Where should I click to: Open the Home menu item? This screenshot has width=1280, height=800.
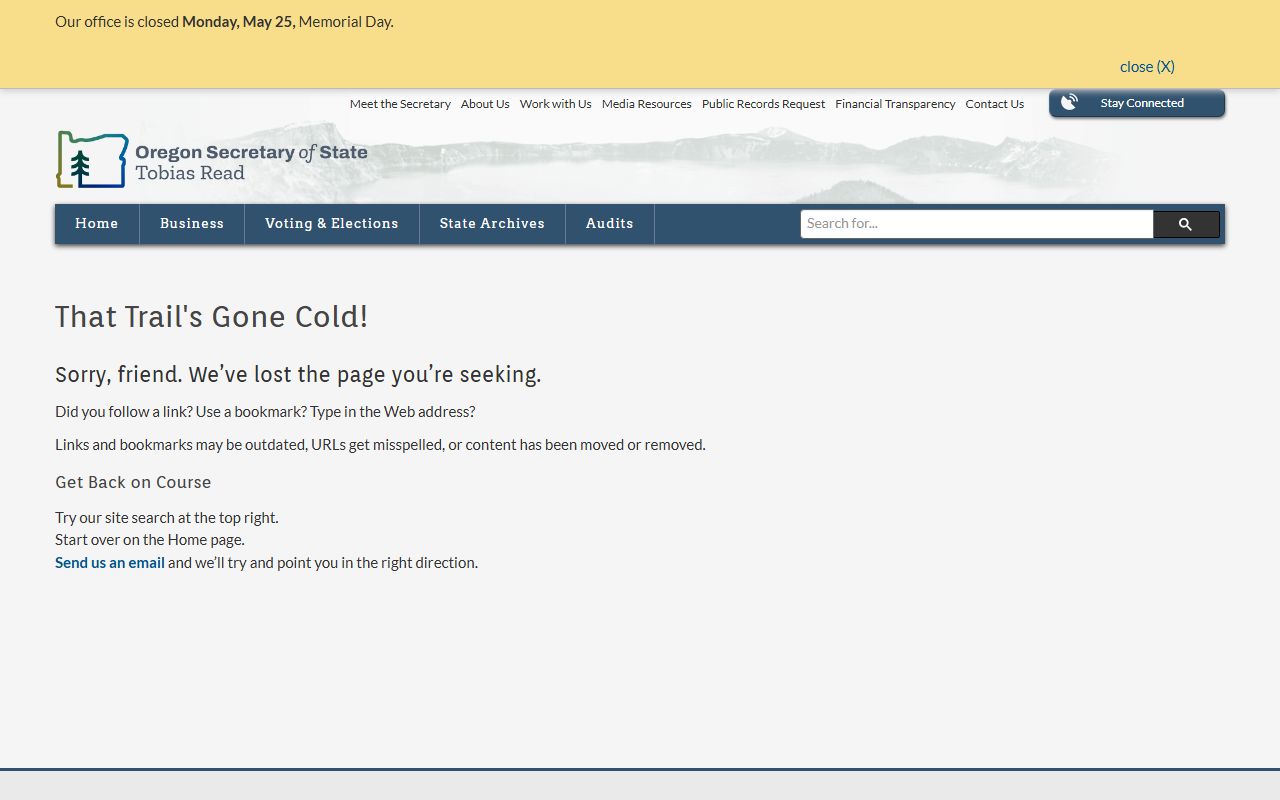coord(97,224)
